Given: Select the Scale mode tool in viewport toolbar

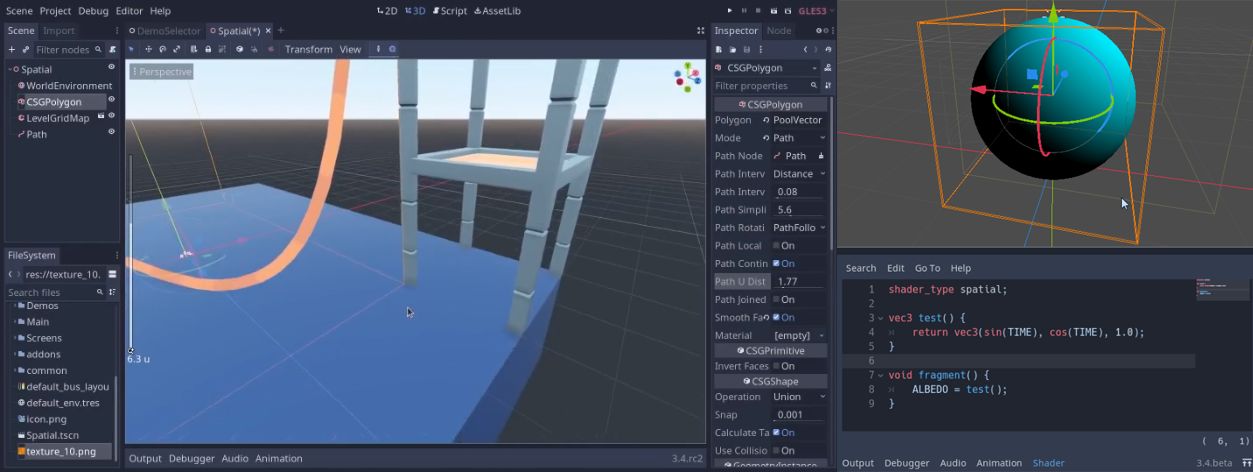Looking at the screenshot, I should [177, 49].
